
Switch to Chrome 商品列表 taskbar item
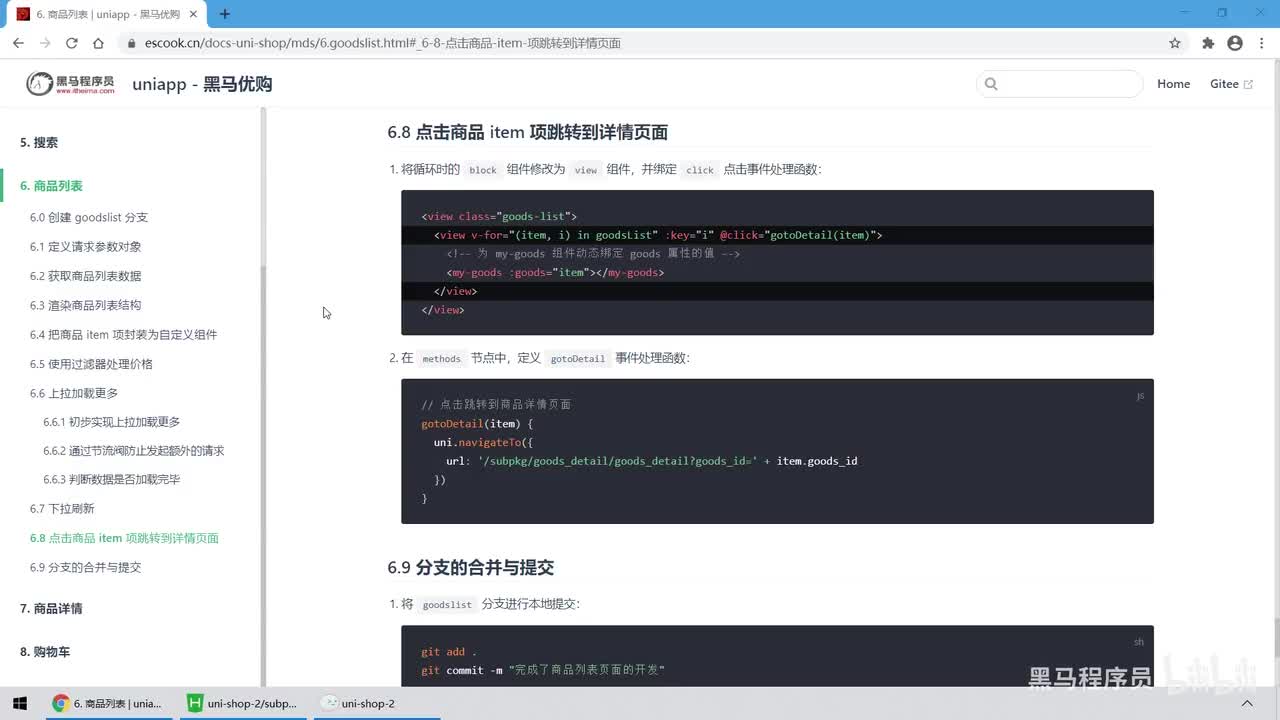[107, 703]
